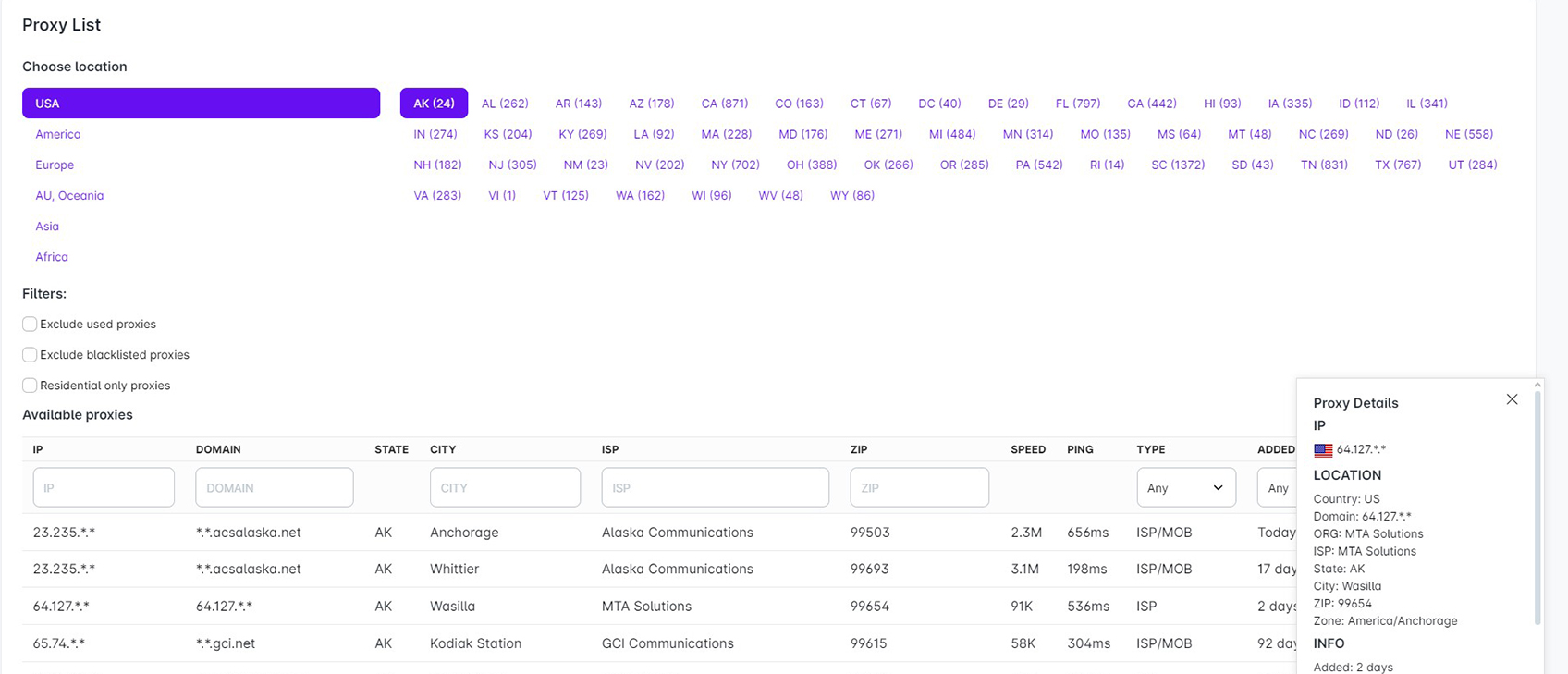Pick state PA (542)
Screen dimensions: 1568x674
tap(1039, 165)
